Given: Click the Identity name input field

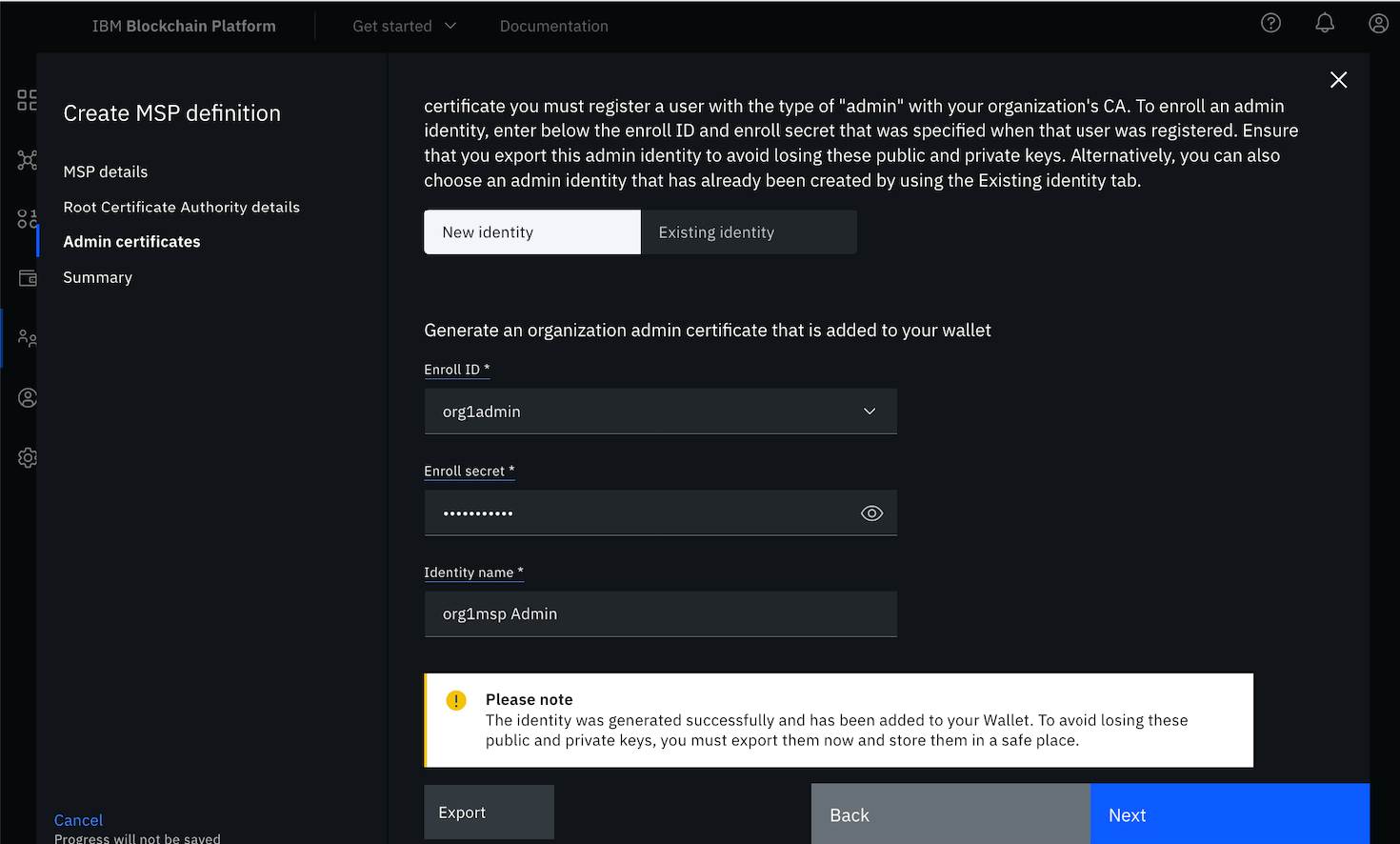Looking at the screenshot, I should coord(660,614).
